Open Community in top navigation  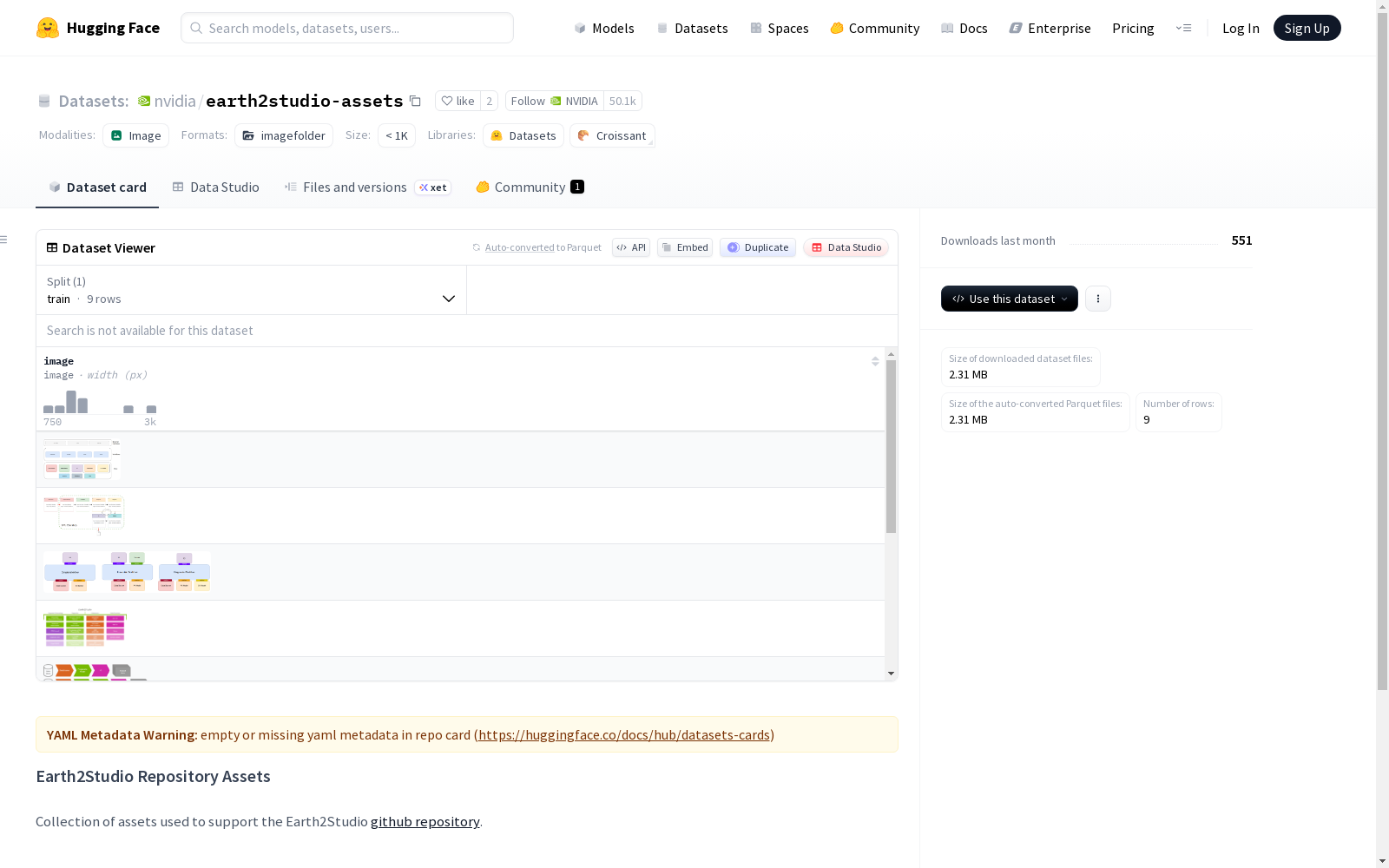pyautogui.click(x=874, y=28)
